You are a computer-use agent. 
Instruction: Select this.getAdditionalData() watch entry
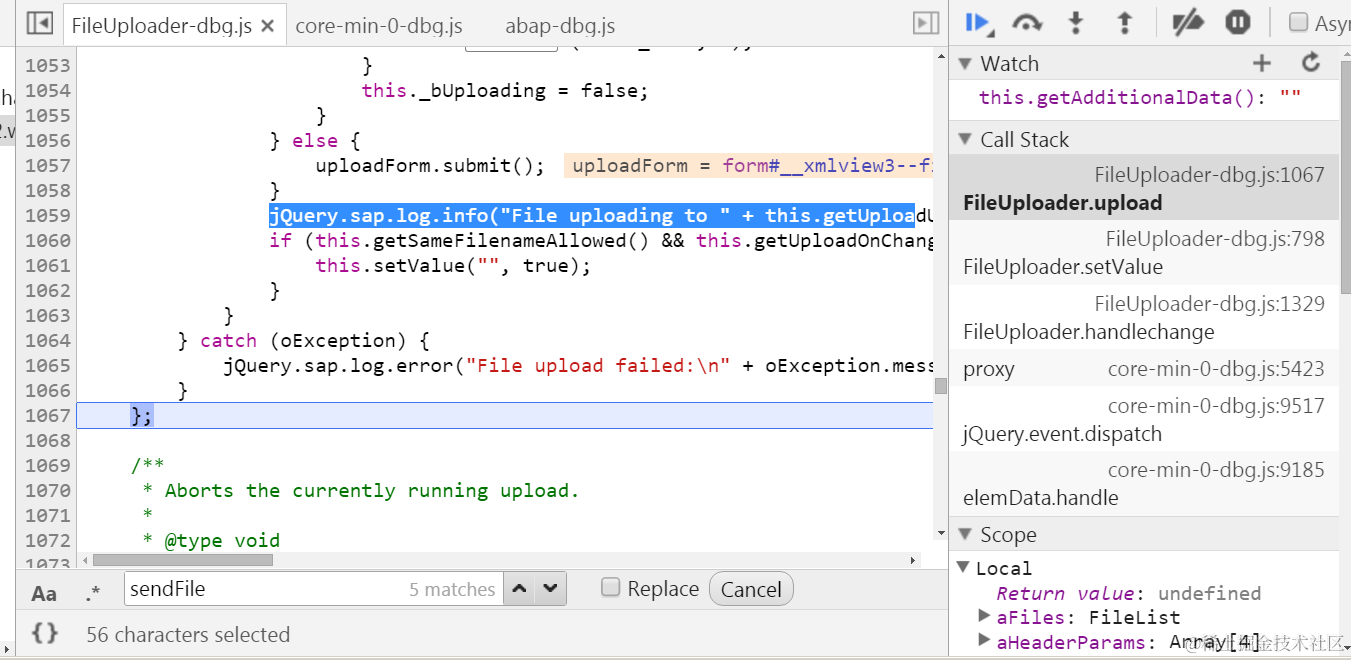tap(1140, 97)
